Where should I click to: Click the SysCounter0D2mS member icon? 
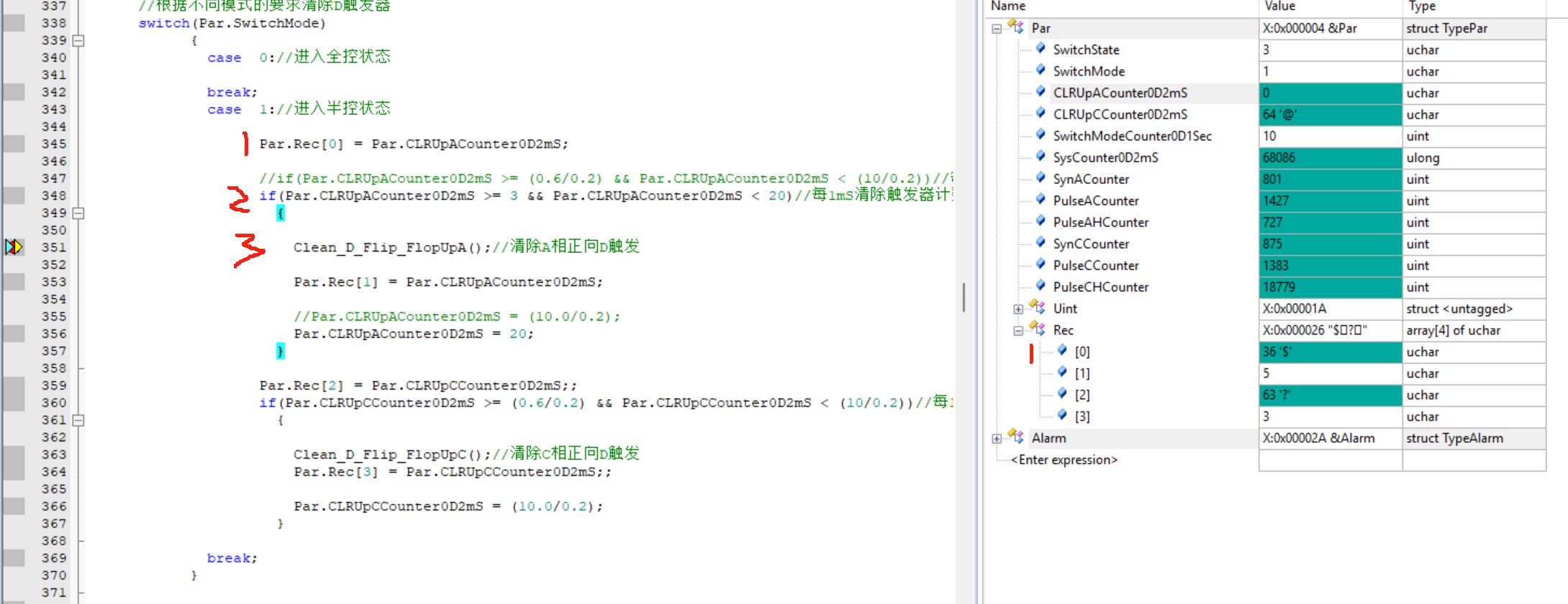point(1041,156)
